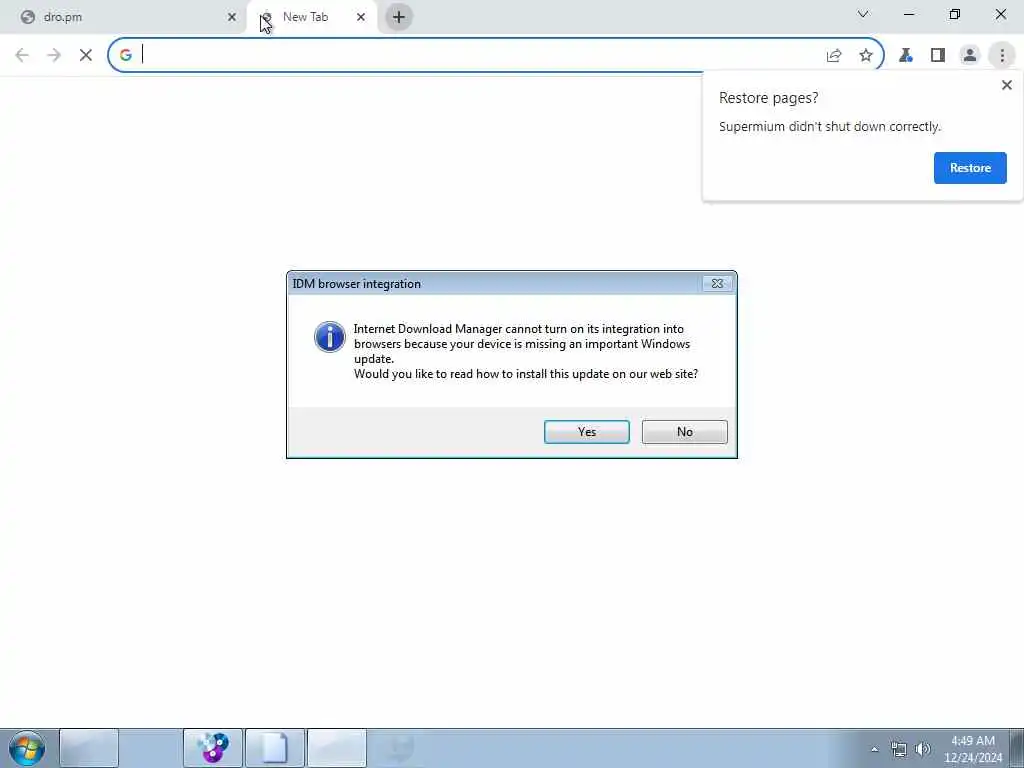Close the dro.pm tab
The width and height of the screenshot is (1024, 768).
(x=232, y=17)
